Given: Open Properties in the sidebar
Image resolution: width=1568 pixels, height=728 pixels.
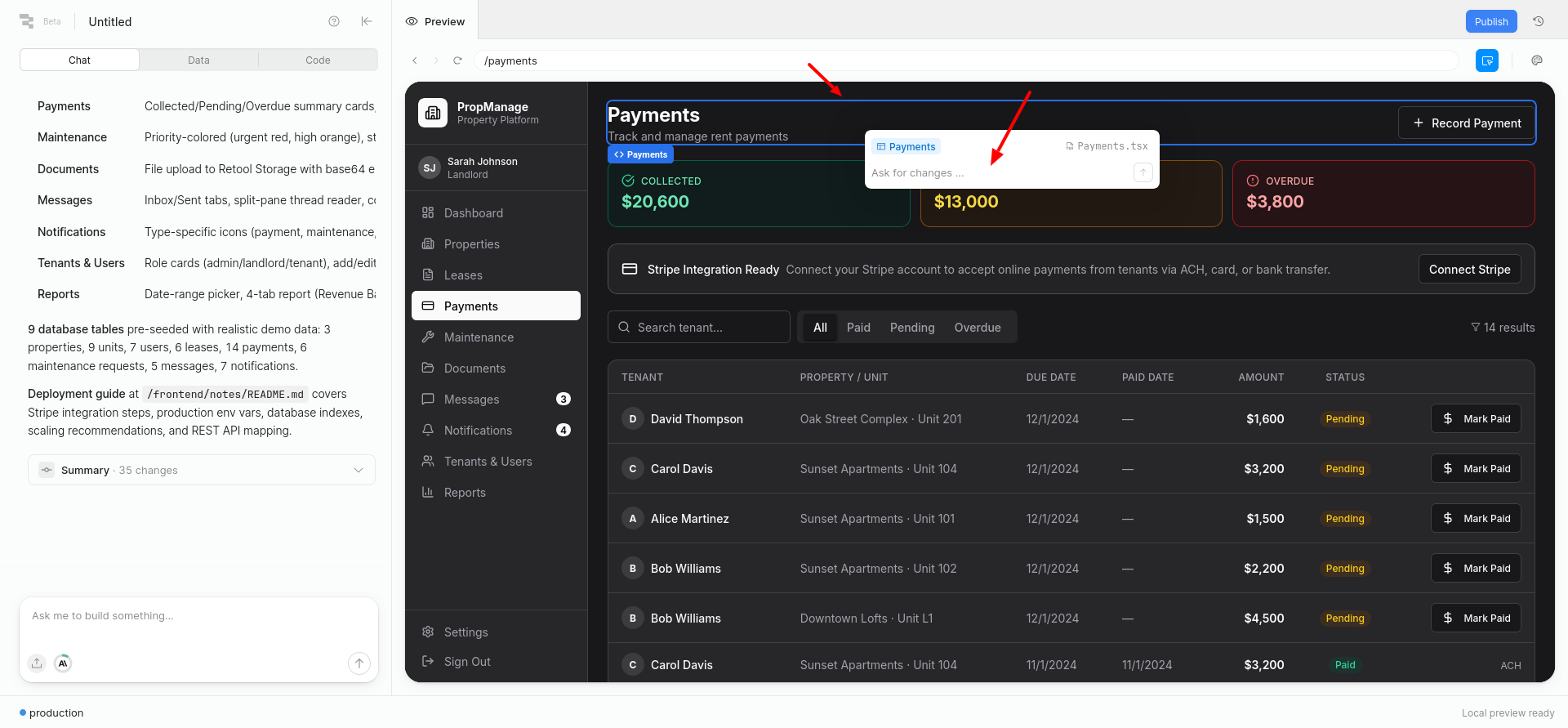Looking at the screenshot, I should point(496,243).
